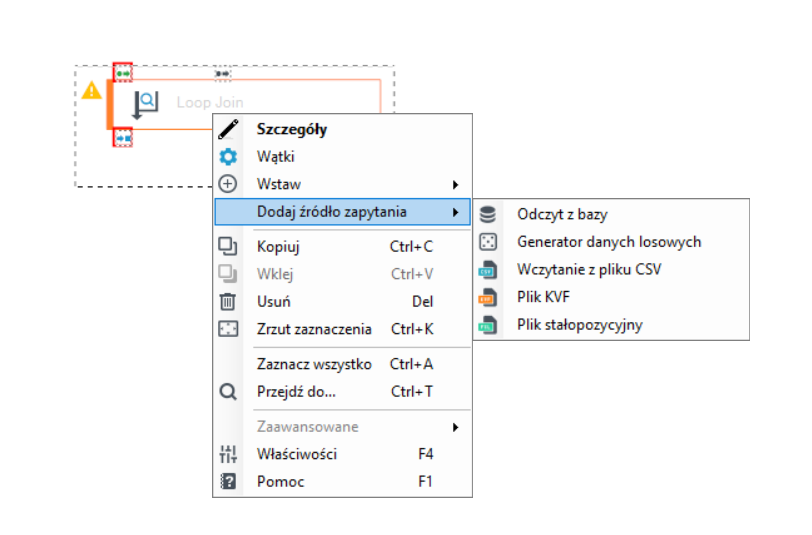Screen dimensions: 812x535
Task: Click the help book icon beside Pomoc
Action: [x=228, y=482]
